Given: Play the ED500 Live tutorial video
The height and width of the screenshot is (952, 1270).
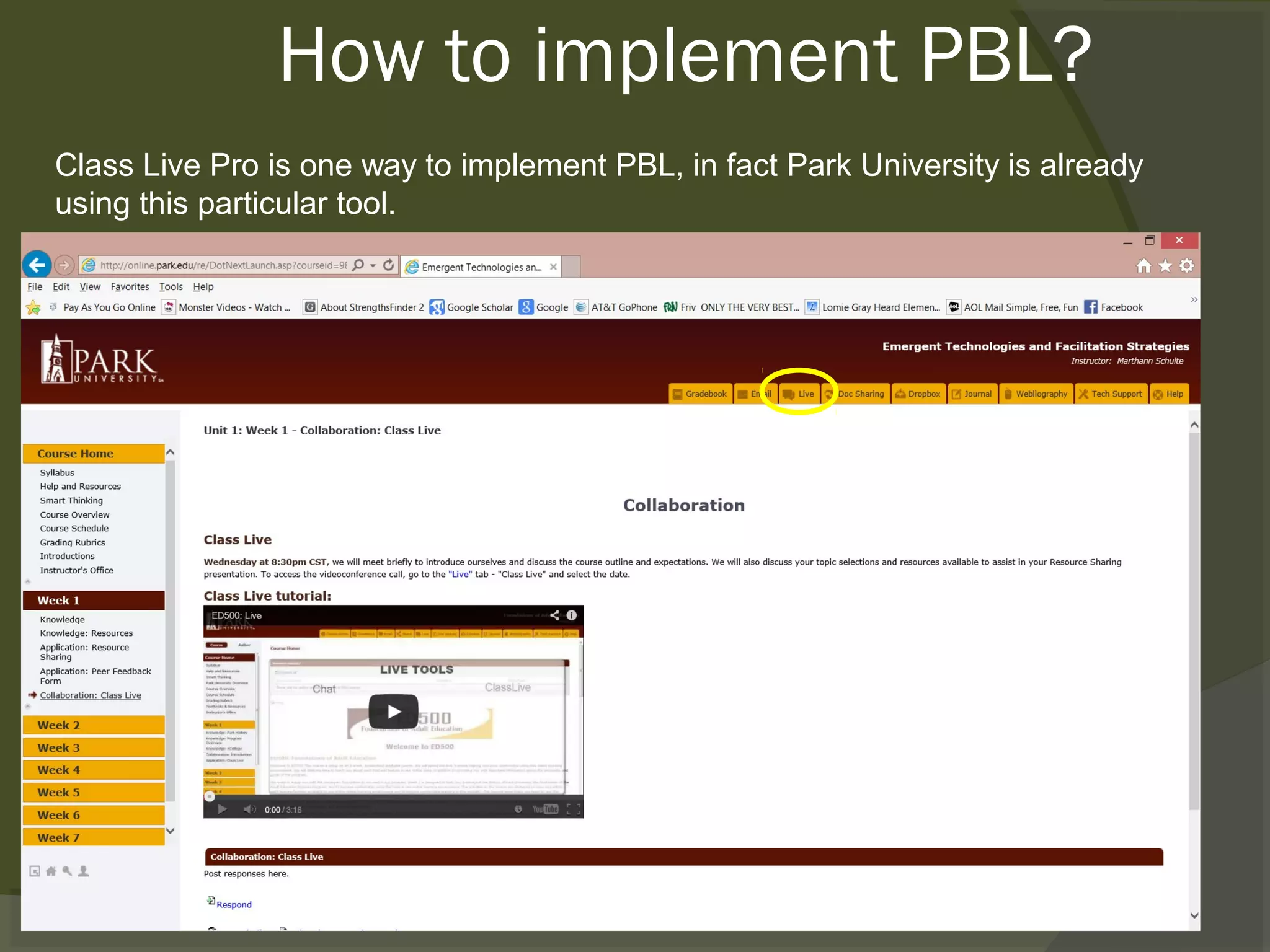Looking at the screenshot, I should click(x=393, y=712).
